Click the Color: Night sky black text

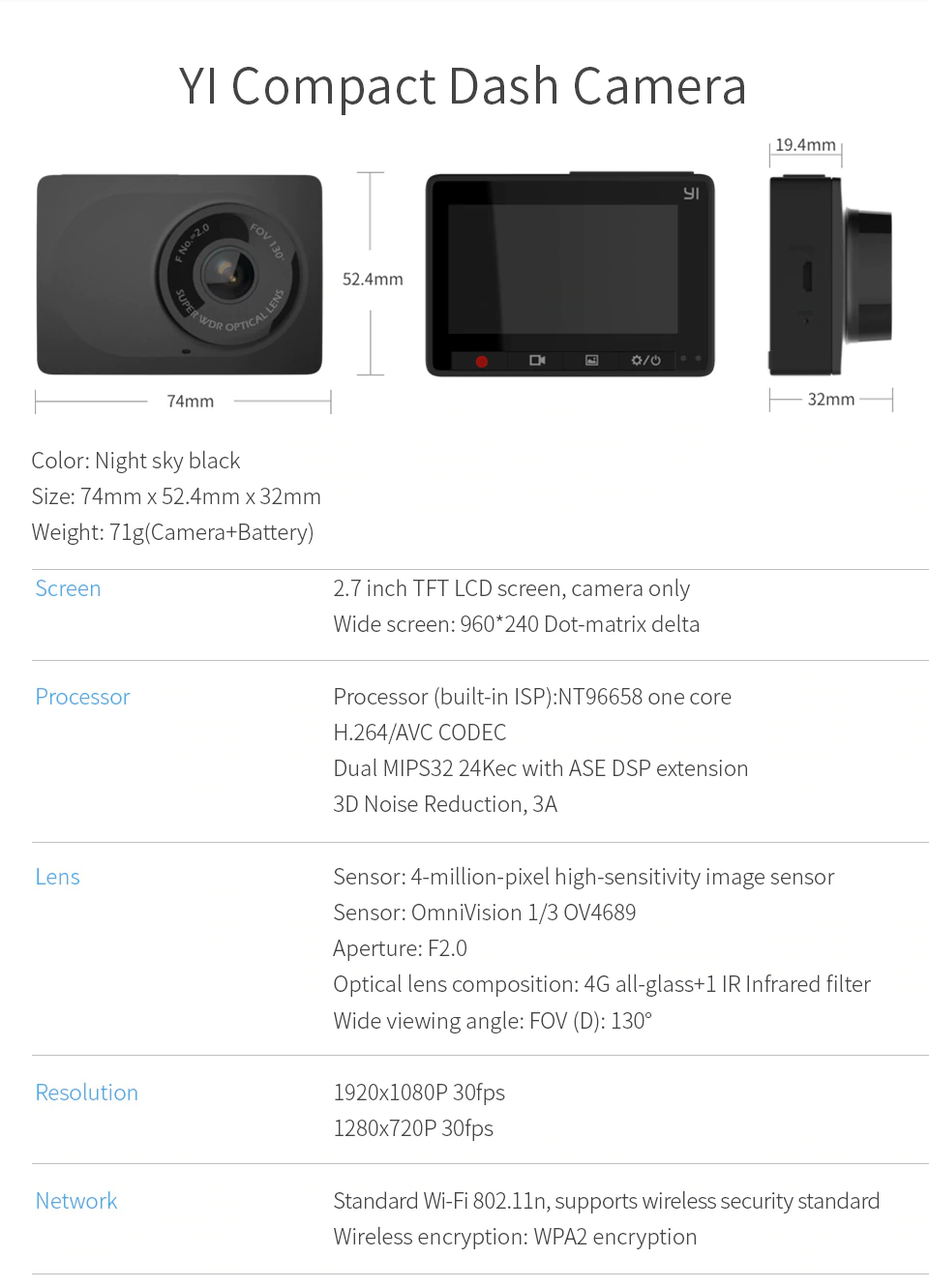135,461
